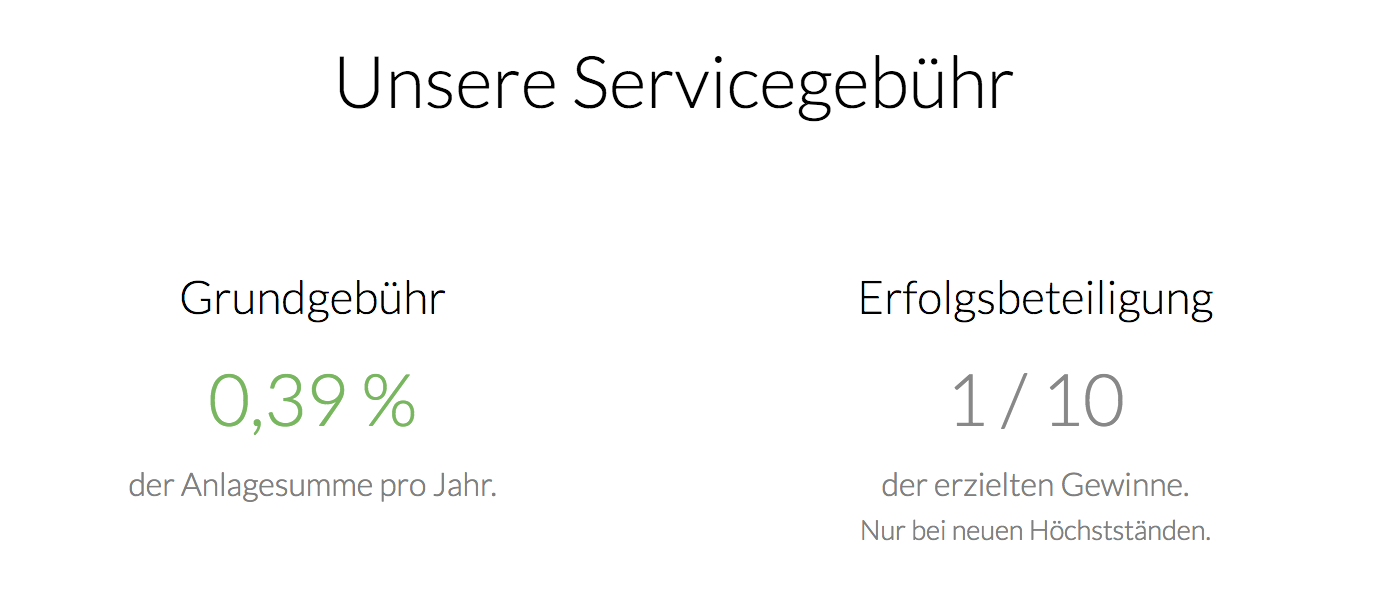1377x594 pixels.
Task: Select the word 'Unsere' in title
Action: click(446, 83)
